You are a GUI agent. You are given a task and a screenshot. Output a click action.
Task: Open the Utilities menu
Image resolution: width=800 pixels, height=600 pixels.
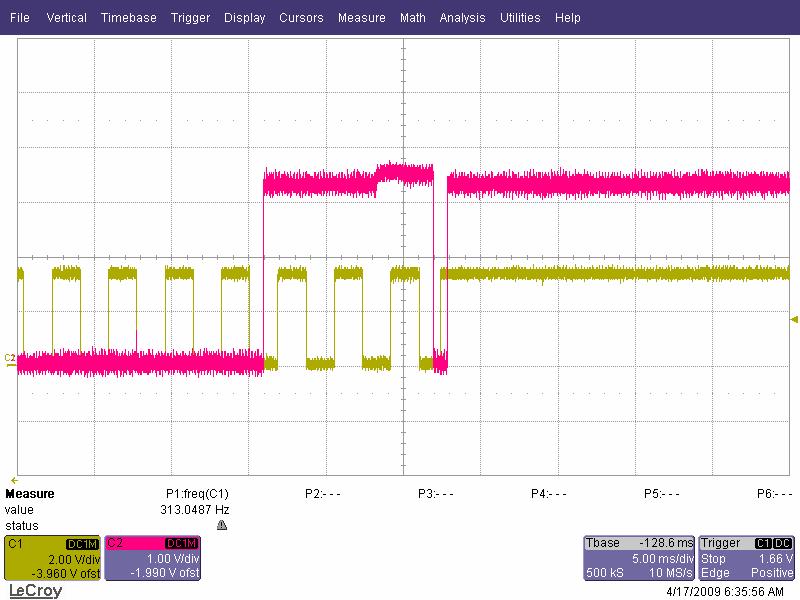coord(520,17)
